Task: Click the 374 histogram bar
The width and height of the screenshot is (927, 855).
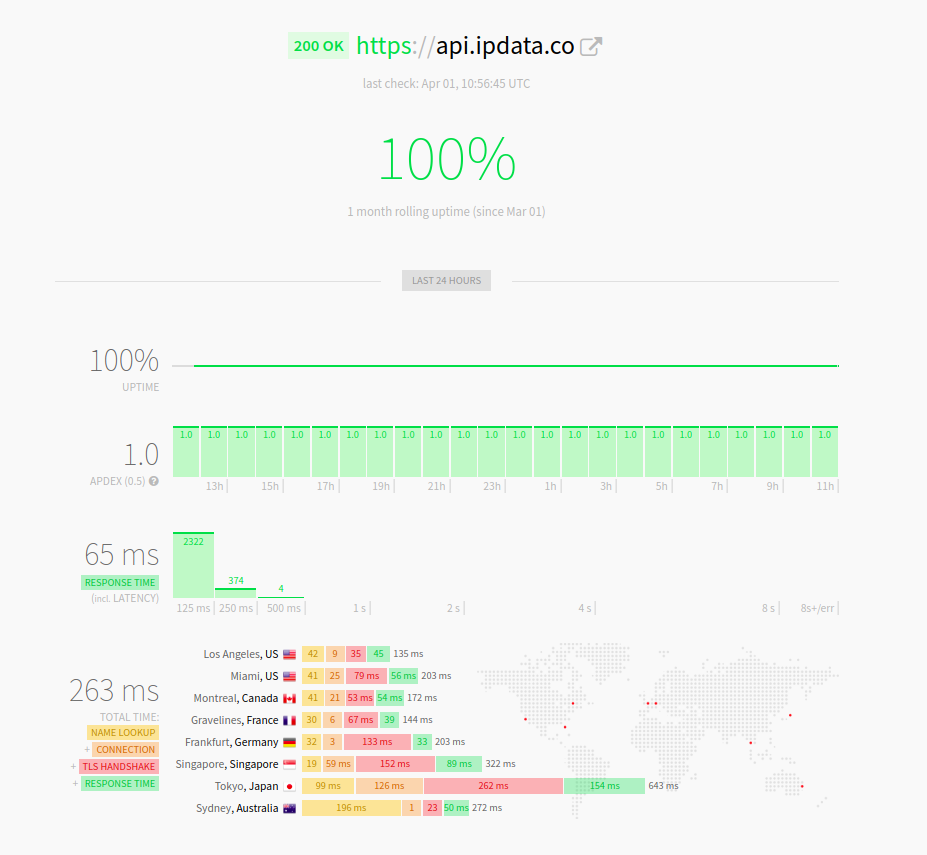Action: click(235, 592)
